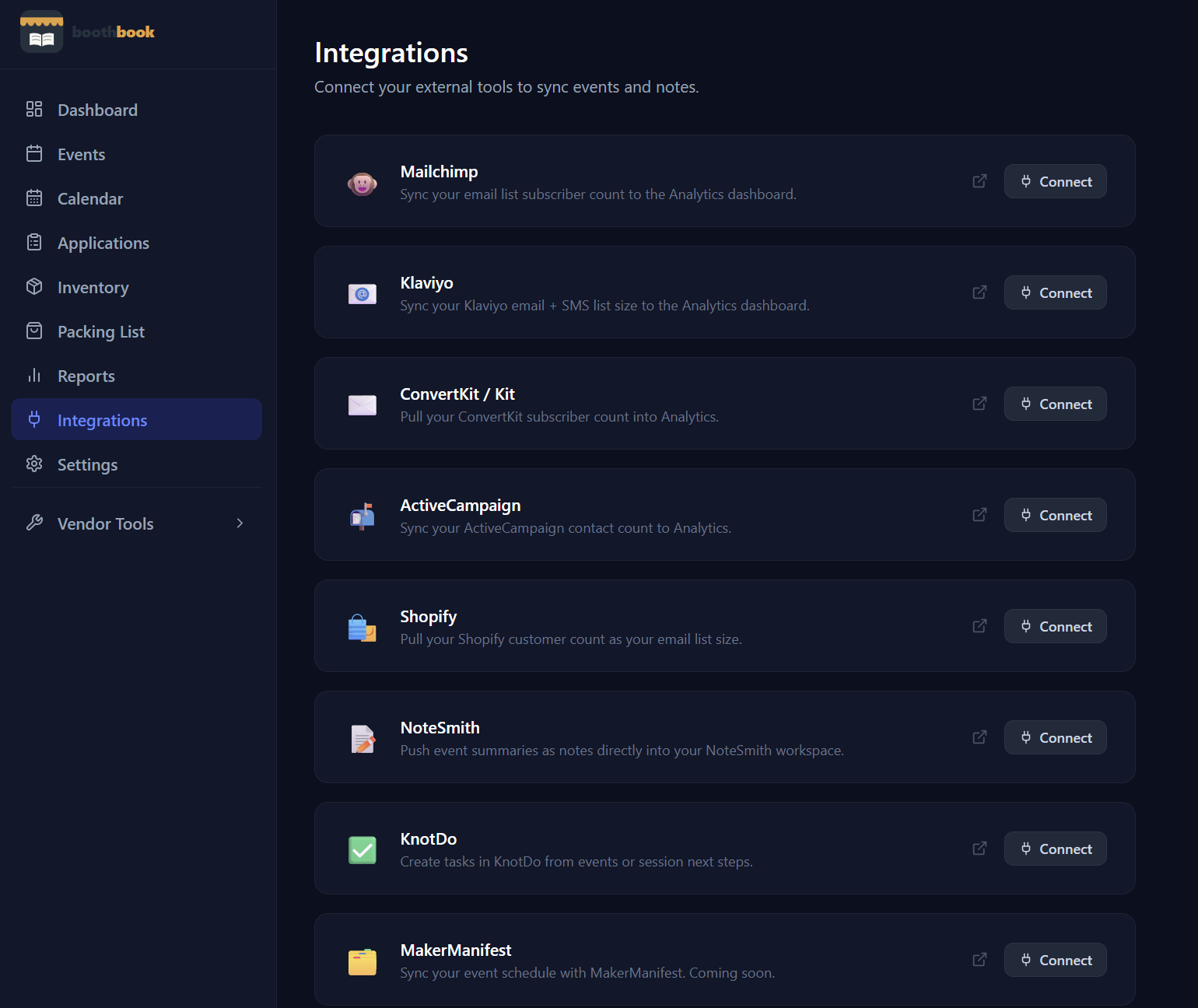Click the Reports bar chart icon
This screenshot has width=1198, height=1008.
34,375
